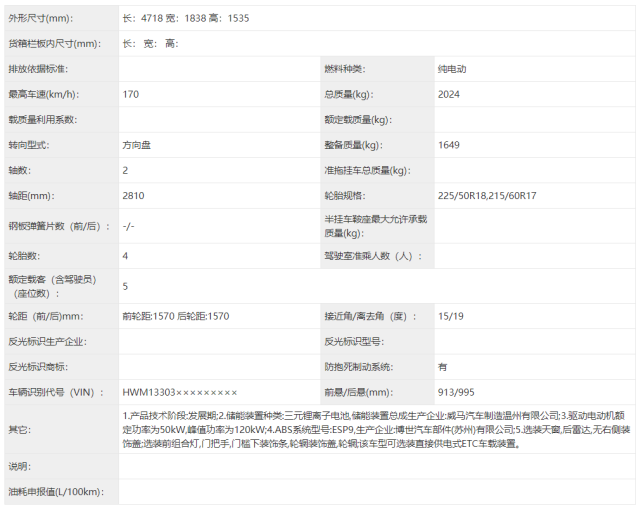Click the 前悬/后悬(mm) label
This screenshot has height=511, width=641.
point(359,392)
